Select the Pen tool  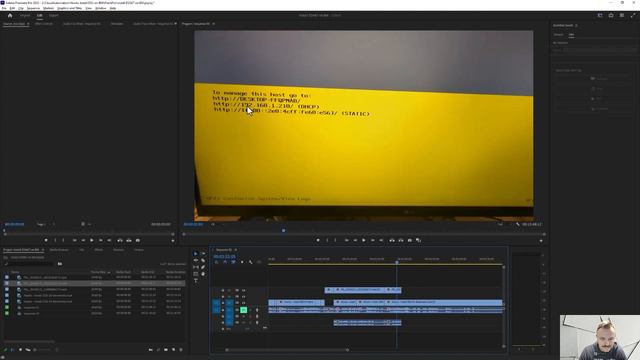pos(203,267)
